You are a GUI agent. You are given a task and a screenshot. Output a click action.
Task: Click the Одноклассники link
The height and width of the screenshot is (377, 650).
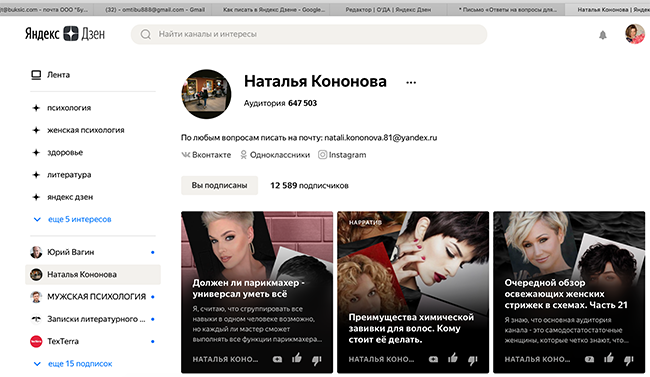(280, 155)
